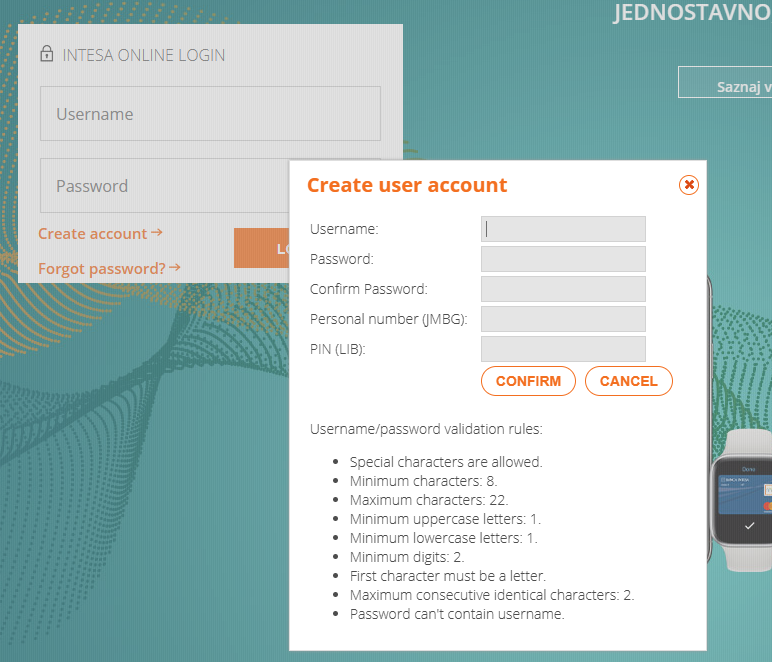Focus the Personal number (JMBG) field

click(x=563, y=319)
